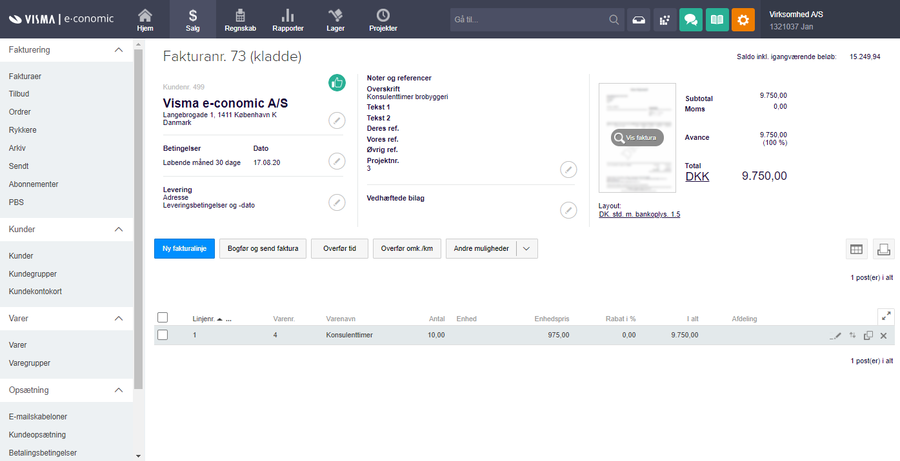900x461 pixels.
Task: Expand the Andre muligheder dropdown arrow
Action: tap(528, 249)
